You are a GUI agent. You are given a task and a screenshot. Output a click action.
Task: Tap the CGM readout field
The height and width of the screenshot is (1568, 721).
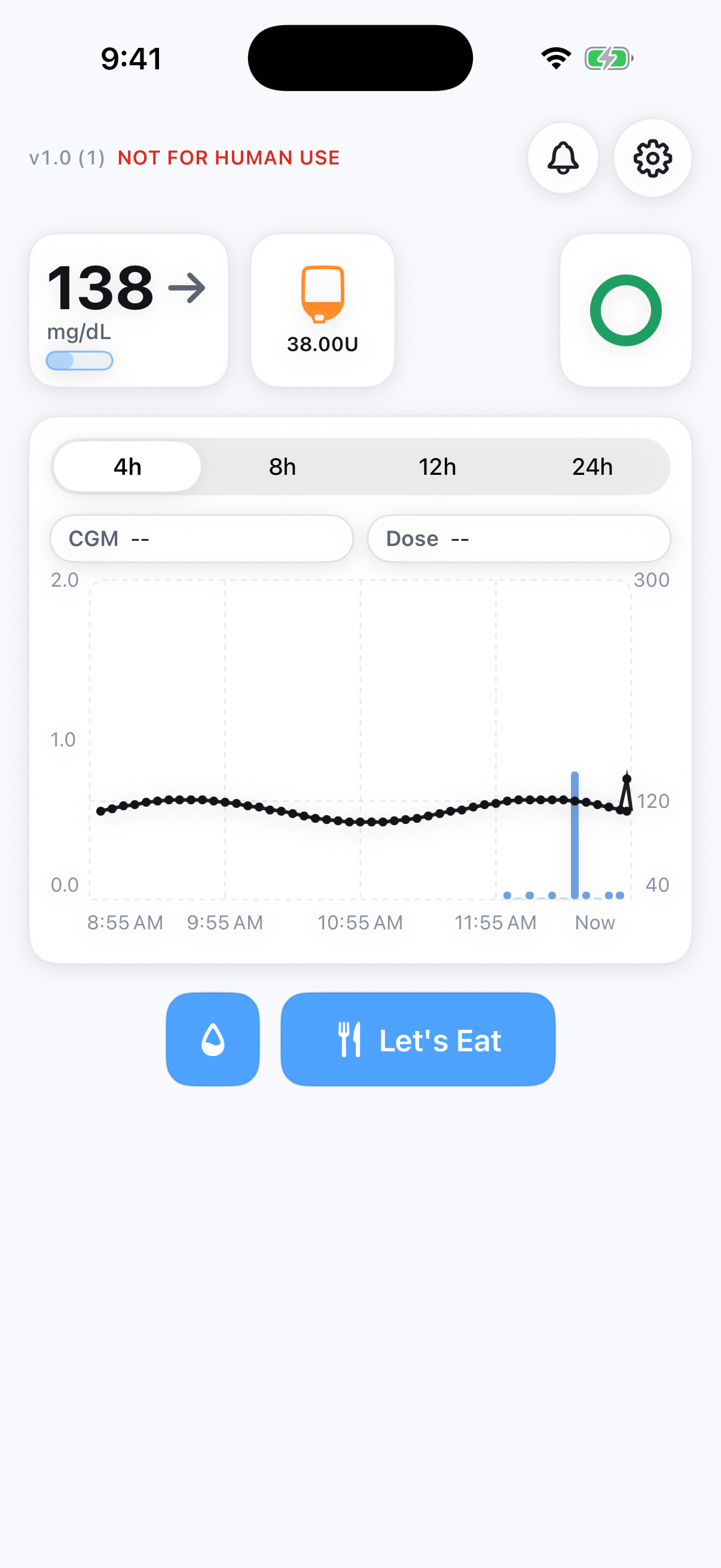tap(201, 539)
